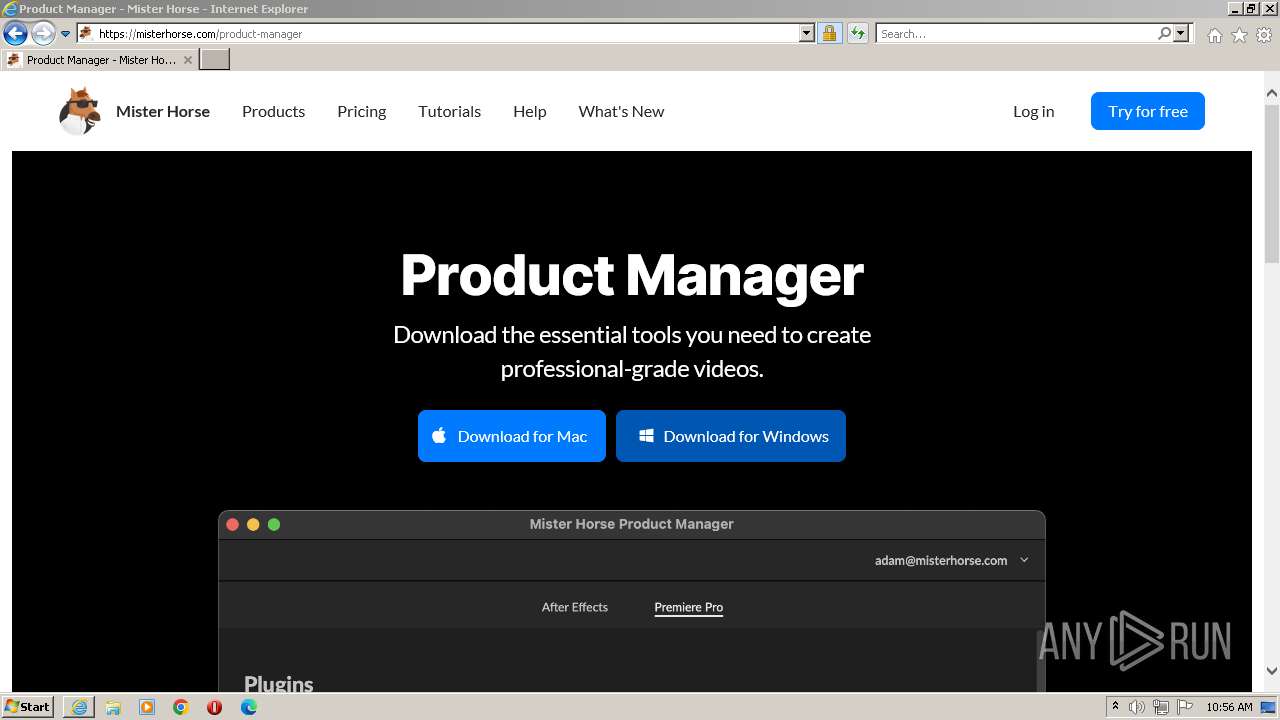The height and width of the screenshot is (720, 1280).
Task: Click Download for Windows button
Action: 730,436
